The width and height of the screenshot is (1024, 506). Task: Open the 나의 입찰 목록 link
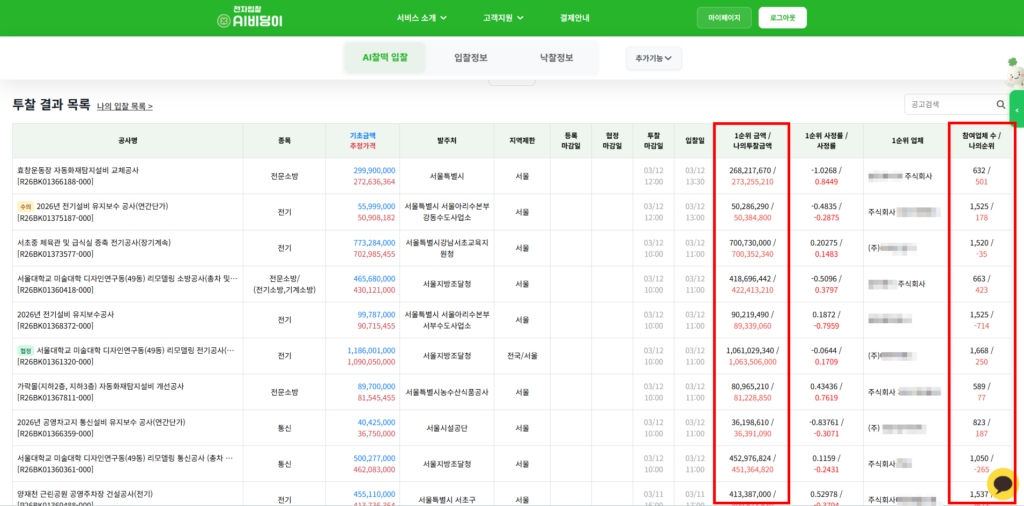point(125,106)
